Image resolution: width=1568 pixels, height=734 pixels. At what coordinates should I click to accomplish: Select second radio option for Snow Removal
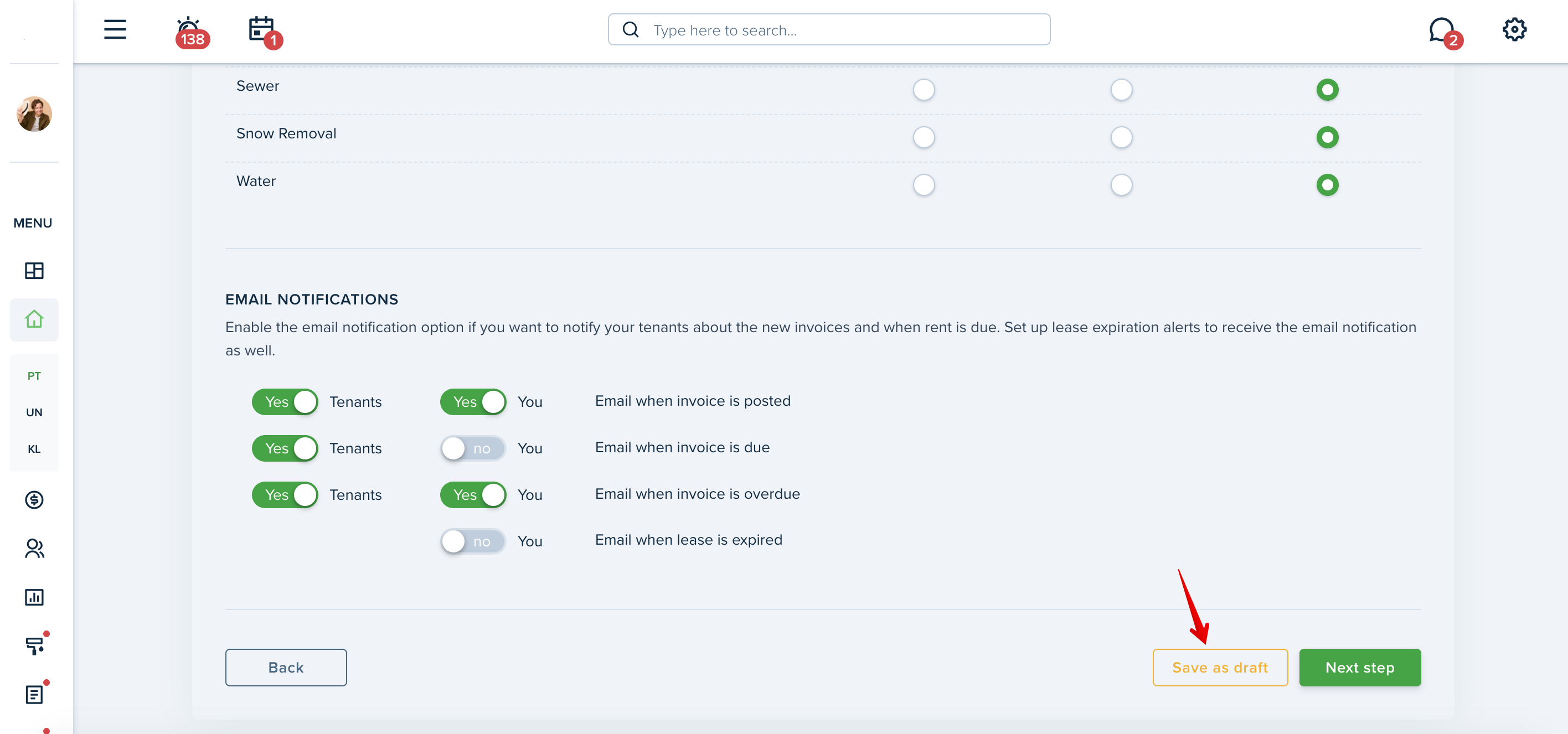tap(1121, 137)
